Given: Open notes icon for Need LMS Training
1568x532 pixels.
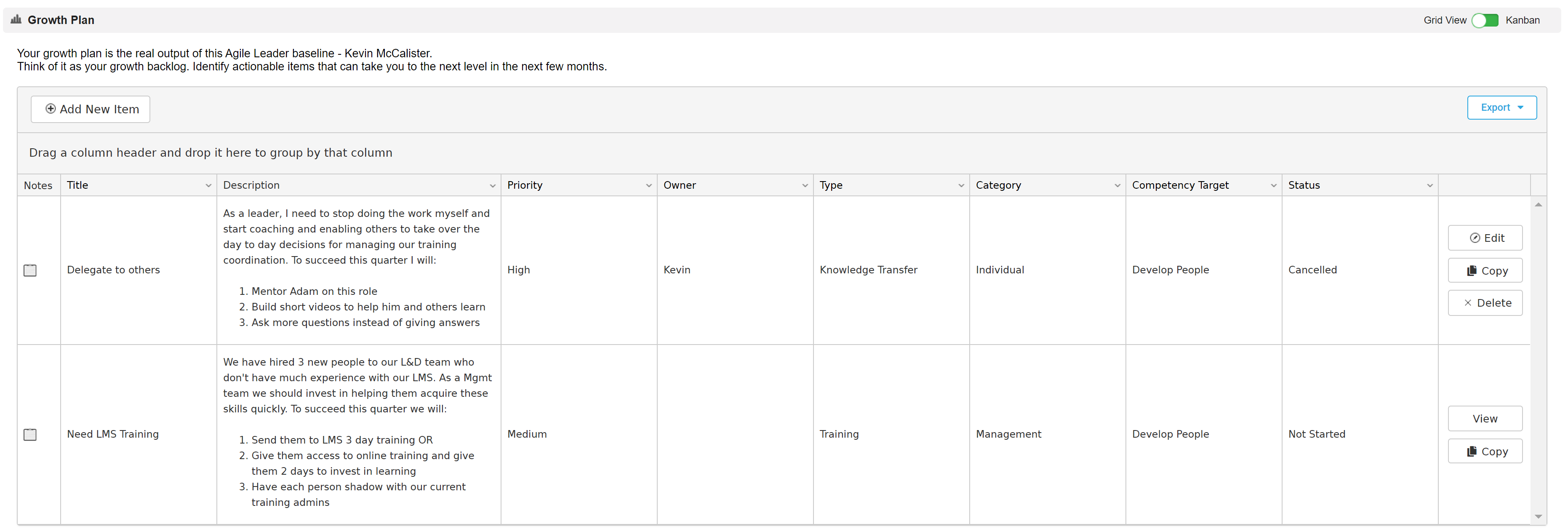Looking at the screenshot, I should tap(30, 435).
